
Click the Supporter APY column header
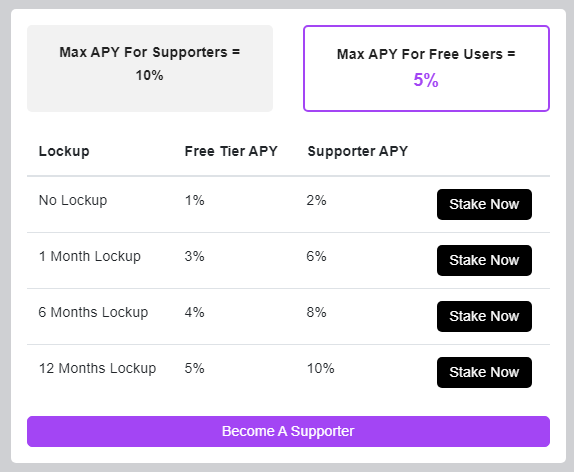coord(358,151)
